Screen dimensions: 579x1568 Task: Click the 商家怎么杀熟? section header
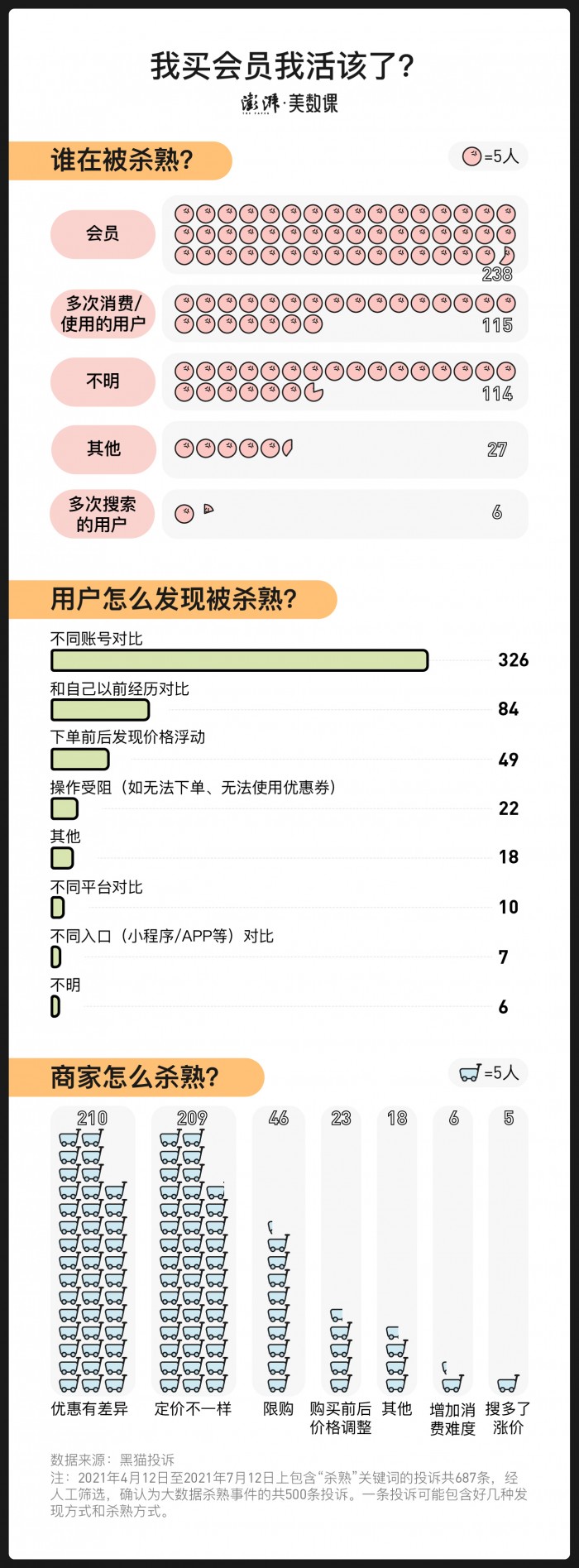135,1077
